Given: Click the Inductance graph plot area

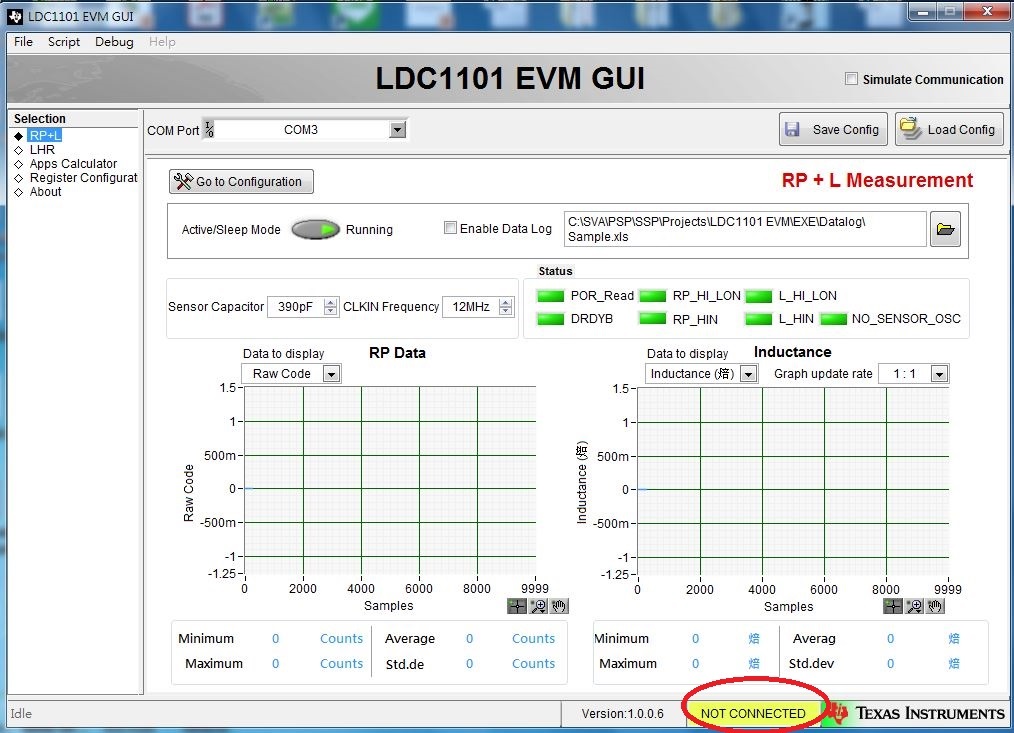Looking at the screenshot, I should (793, 481).
